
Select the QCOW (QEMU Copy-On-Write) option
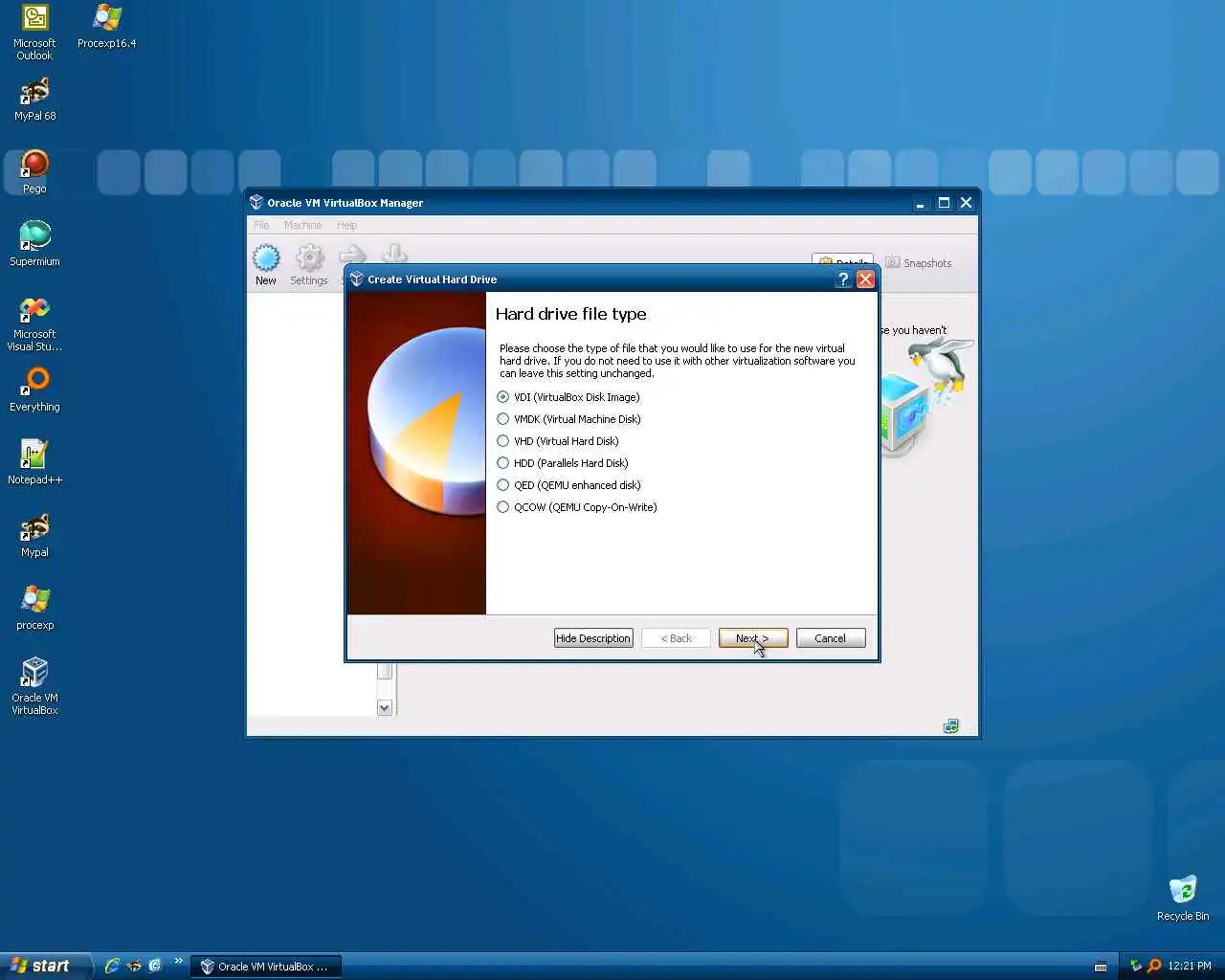click(577, 507)
